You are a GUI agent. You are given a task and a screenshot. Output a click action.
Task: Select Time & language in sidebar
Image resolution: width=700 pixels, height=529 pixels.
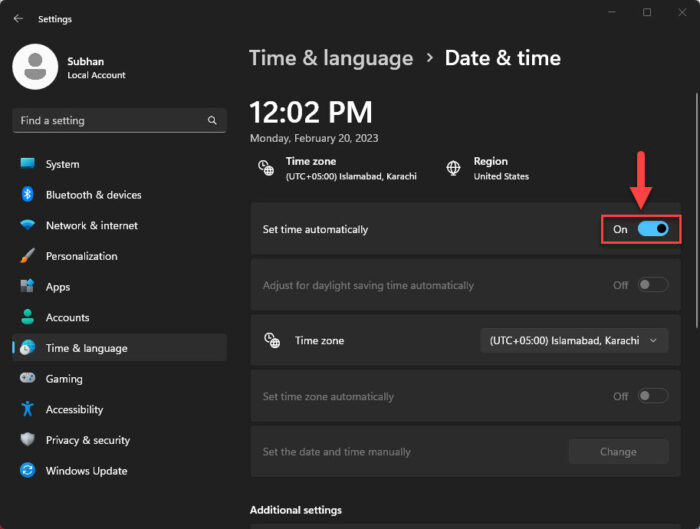[x=120, y=348]
